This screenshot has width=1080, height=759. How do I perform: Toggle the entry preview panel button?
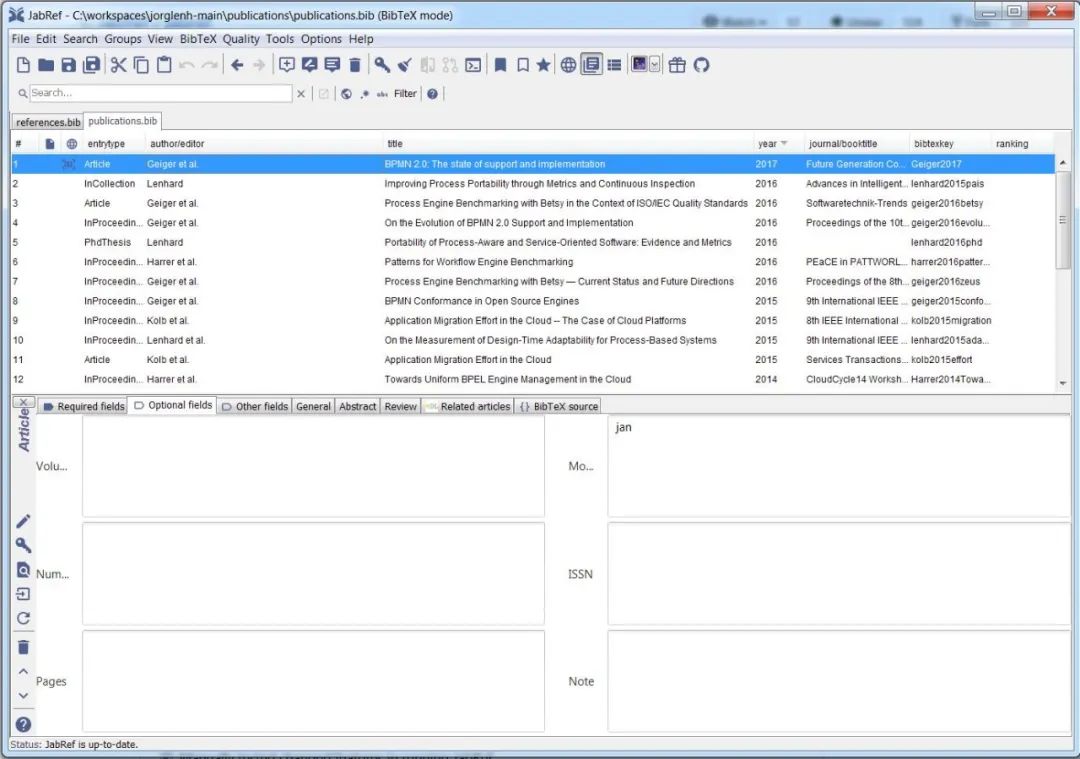pos(591,65)
